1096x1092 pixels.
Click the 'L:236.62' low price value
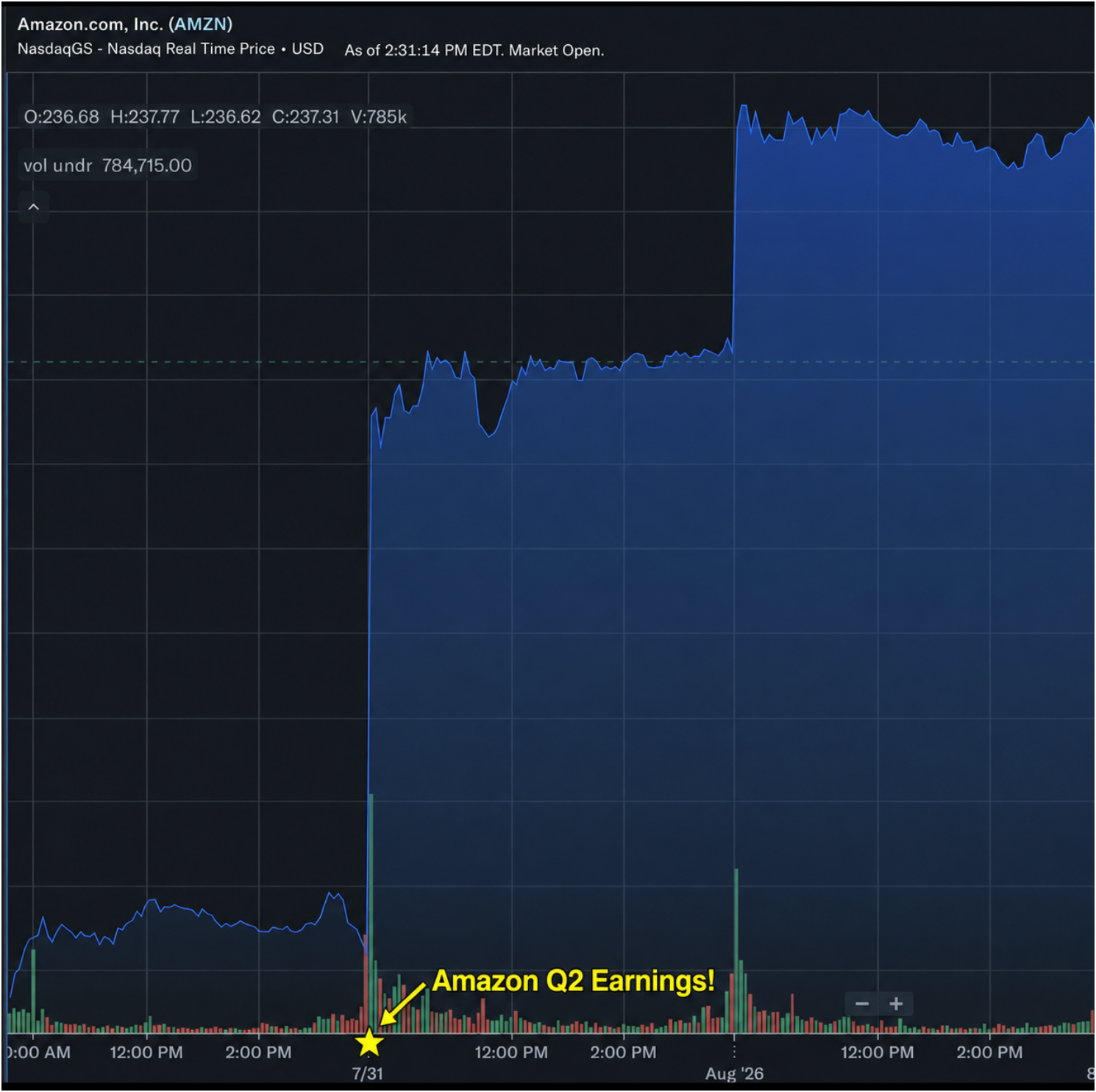click(x=226, y=117)
